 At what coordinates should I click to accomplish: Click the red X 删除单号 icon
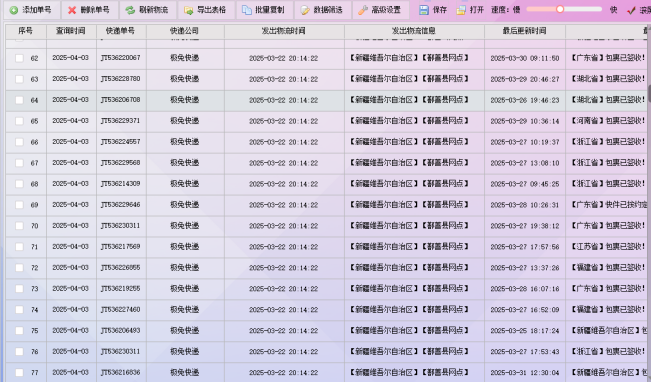point(72,10)
